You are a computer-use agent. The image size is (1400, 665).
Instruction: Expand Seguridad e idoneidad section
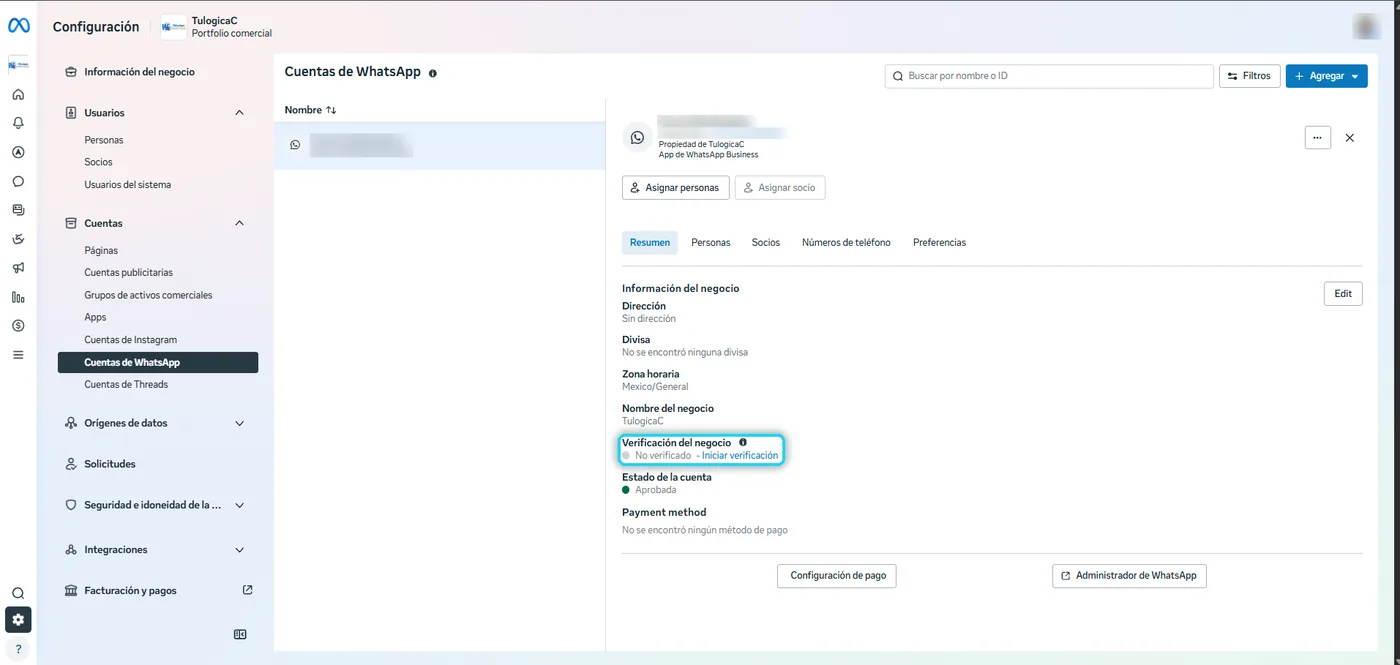click(x=239, y=505)
